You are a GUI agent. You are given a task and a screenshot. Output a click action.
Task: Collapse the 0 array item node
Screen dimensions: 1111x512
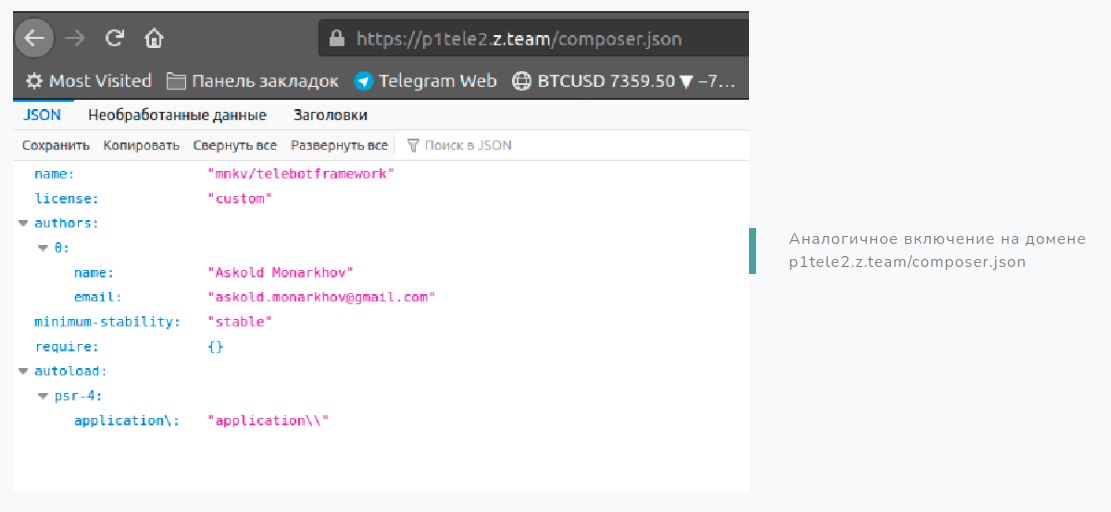(43, 248)
